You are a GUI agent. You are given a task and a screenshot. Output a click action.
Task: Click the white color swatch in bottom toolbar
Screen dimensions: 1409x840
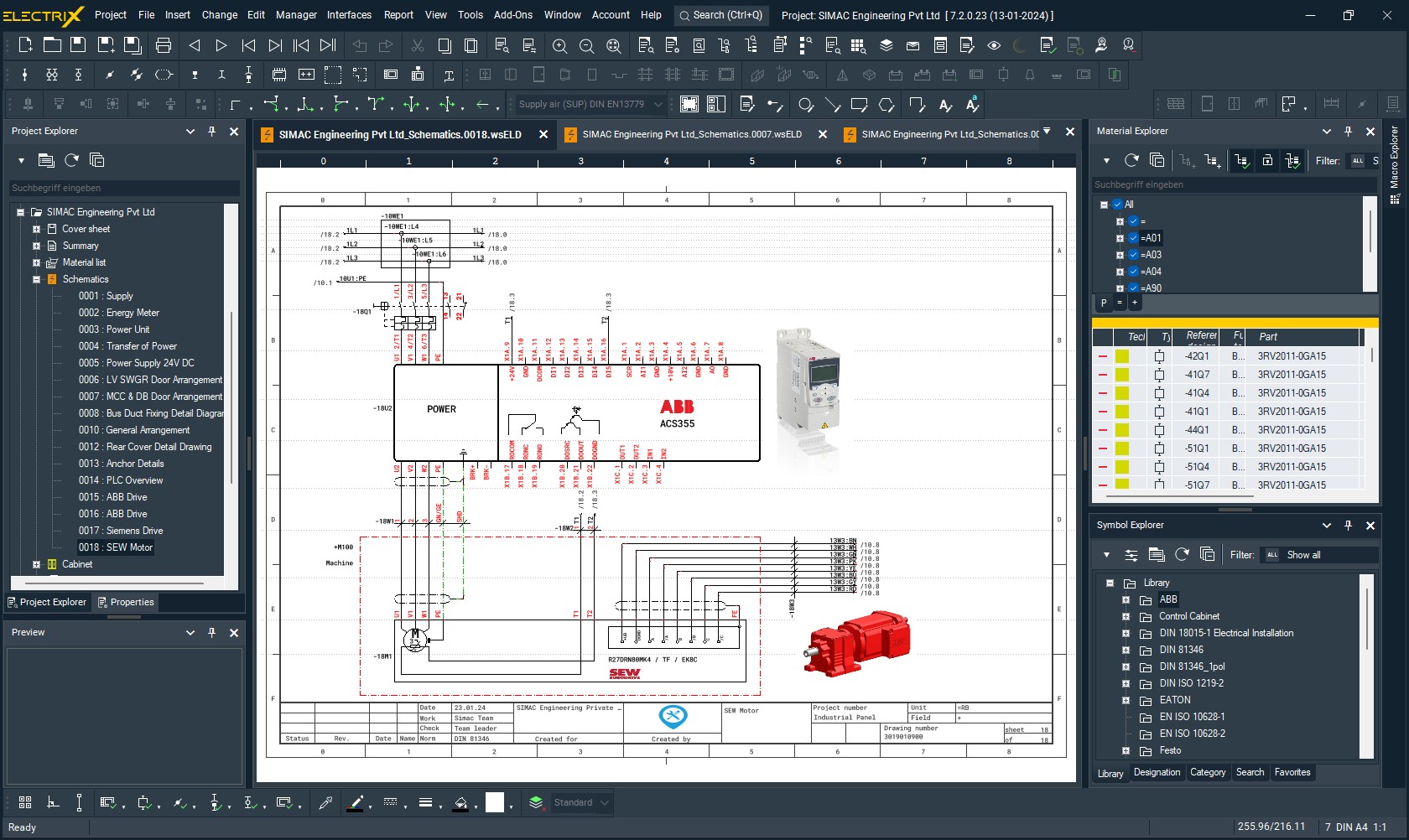tap(495, 802)
